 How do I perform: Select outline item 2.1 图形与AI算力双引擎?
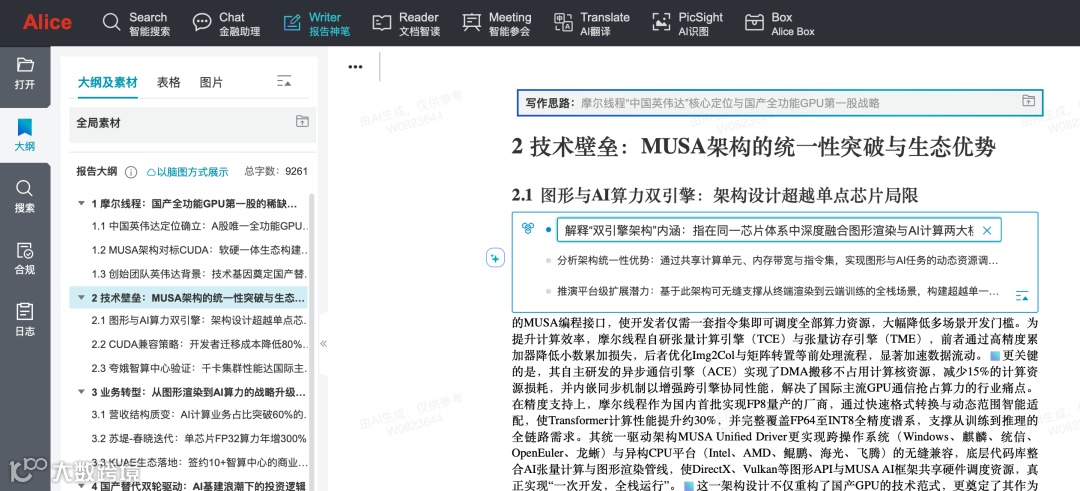pos(200,320)
